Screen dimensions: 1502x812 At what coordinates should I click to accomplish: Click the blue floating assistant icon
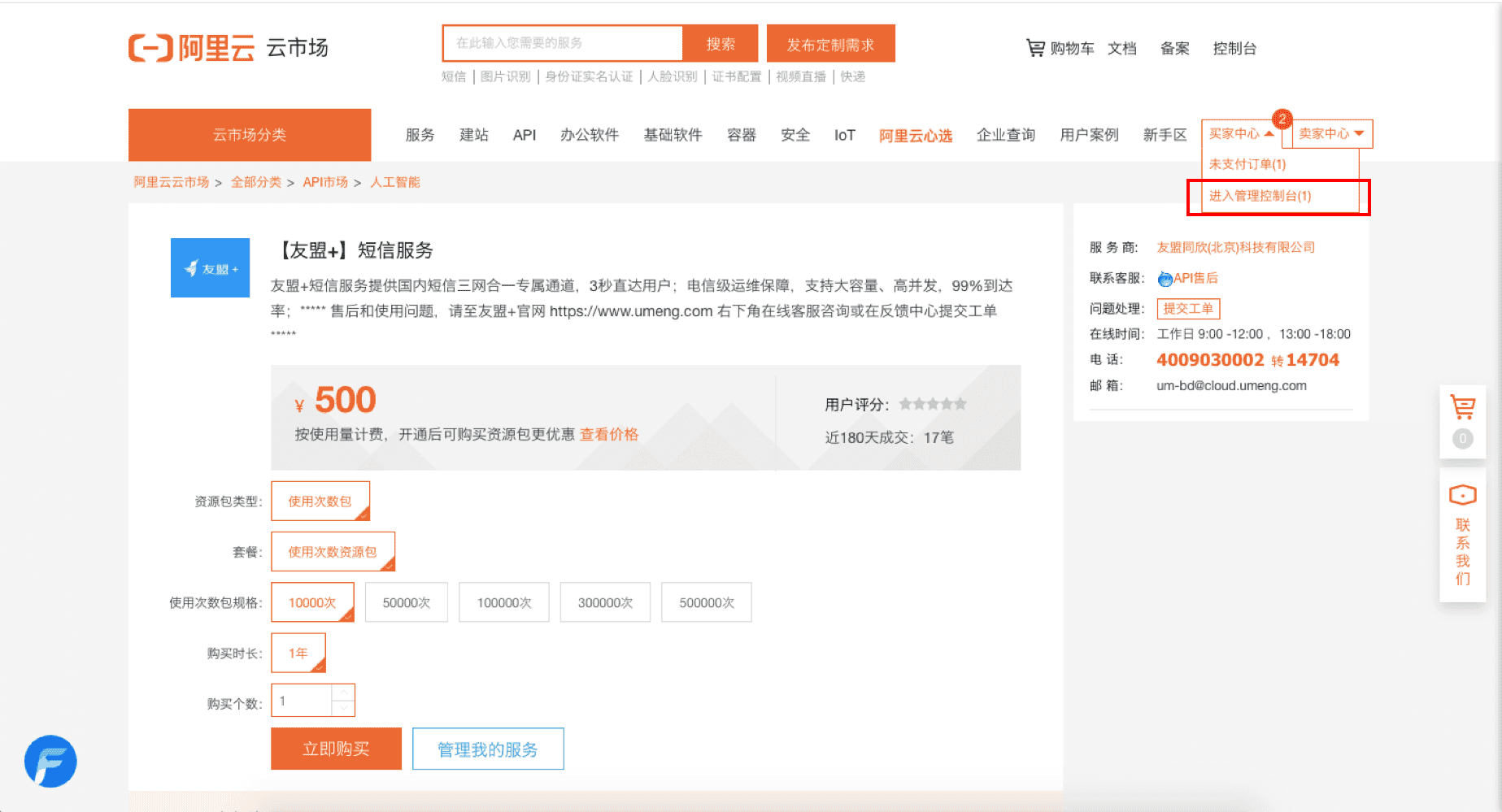(x=50, y=762)
